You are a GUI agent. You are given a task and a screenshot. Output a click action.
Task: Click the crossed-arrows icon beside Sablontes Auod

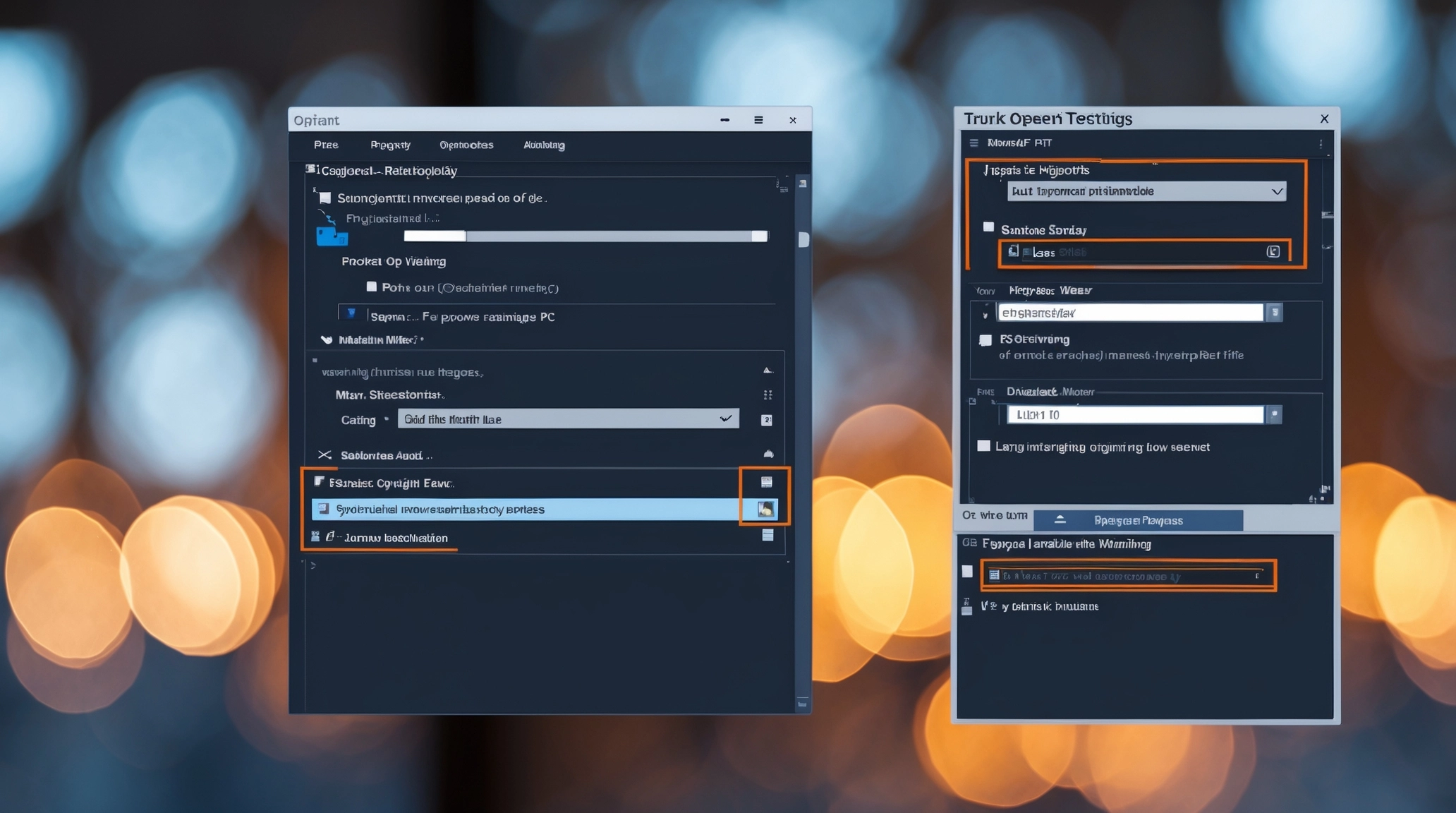pos(324,455)
